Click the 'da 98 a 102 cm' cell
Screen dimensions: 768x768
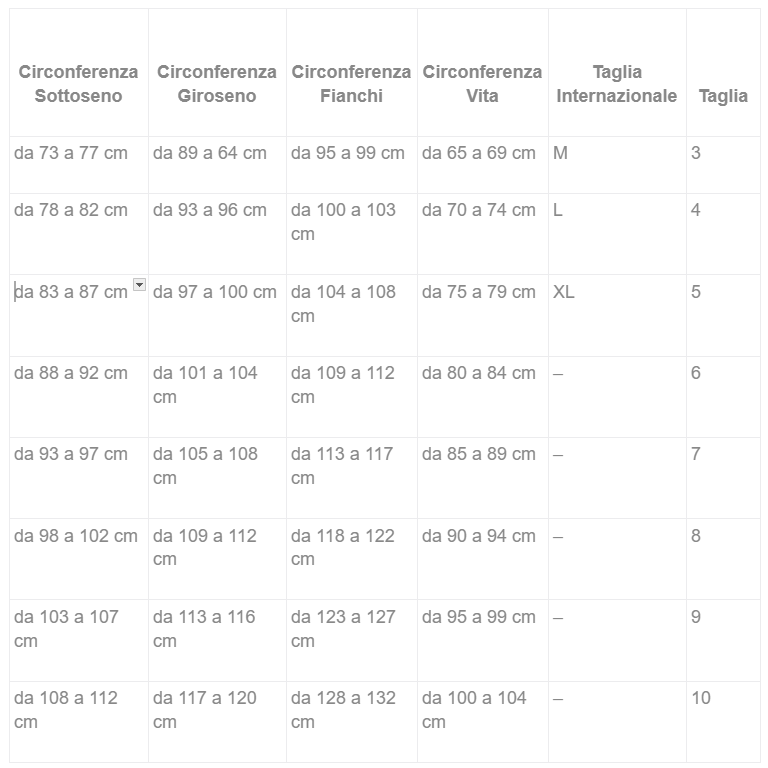[x=76, y=536]
